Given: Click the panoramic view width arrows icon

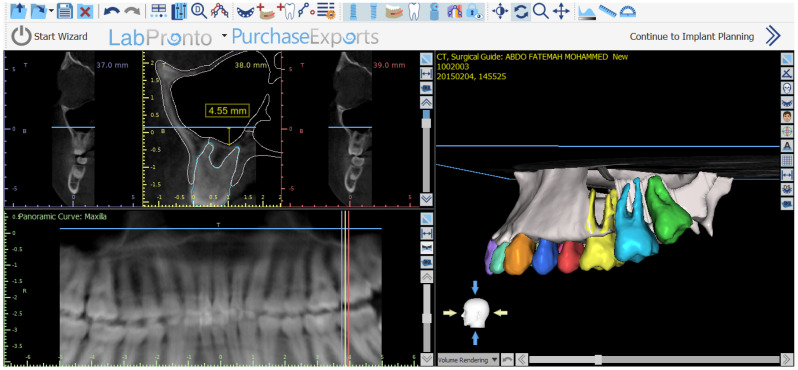Looking at the screenshot, I should pyautogui.click(x=426, y=234).
